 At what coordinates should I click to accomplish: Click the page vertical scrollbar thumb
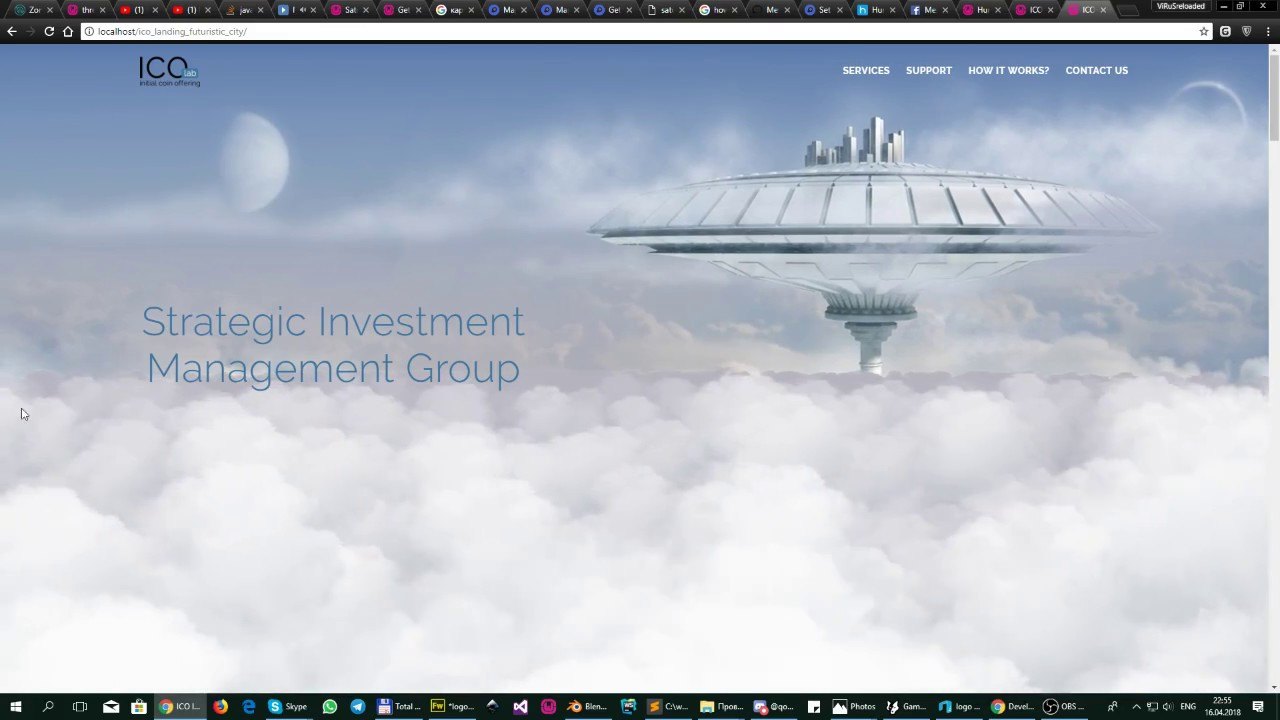[x=1274, y=97]
